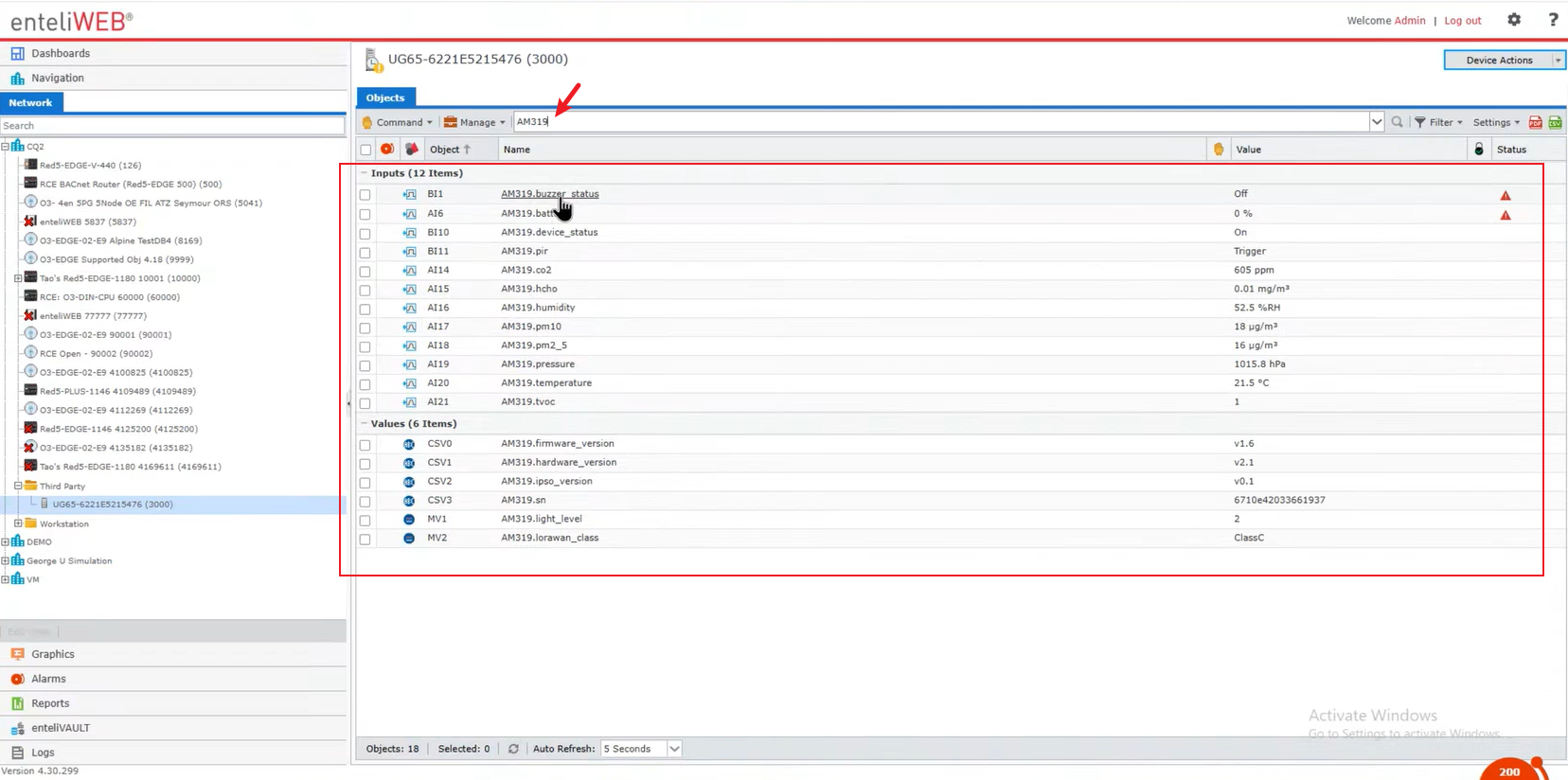Open the settings gear icon

pos(1514,20)
